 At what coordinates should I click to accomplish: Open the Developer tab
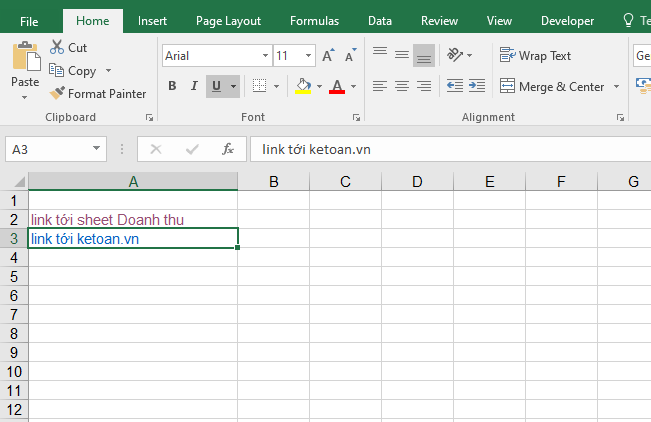tap(567, 21)
